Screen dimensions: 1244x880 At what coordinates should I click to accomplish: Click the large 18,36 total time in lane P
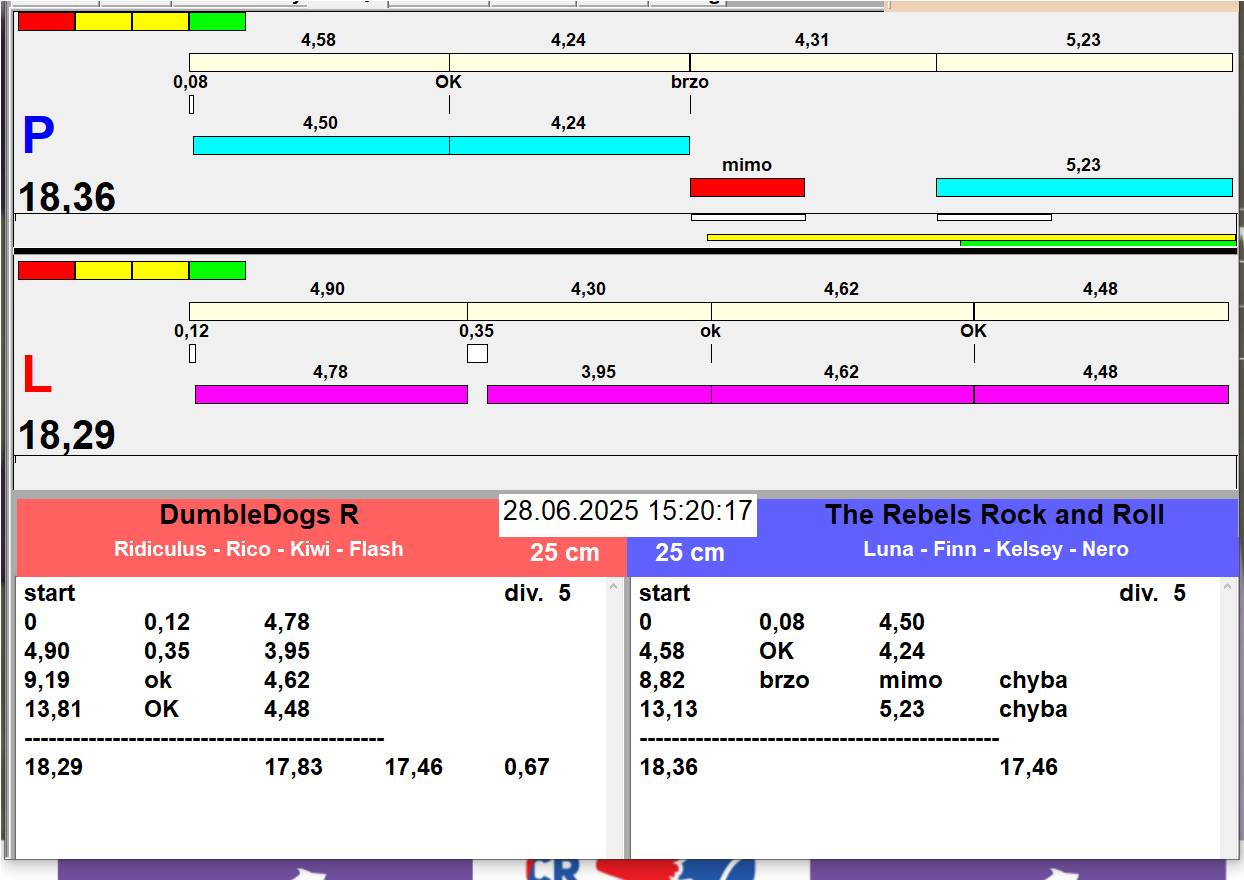67,197
